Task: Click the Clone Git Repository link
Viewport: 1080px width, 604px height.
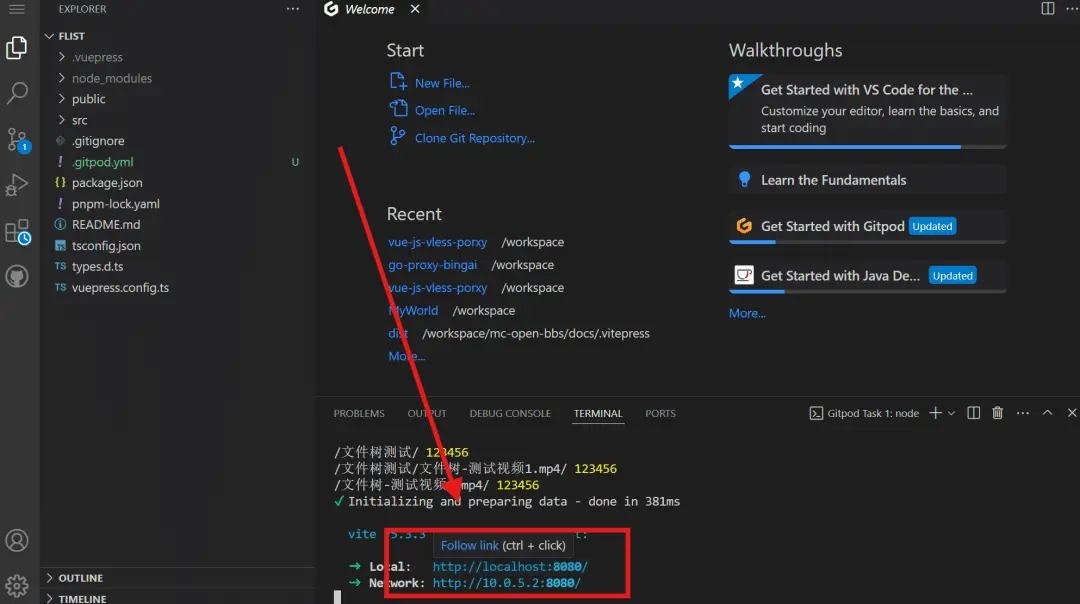Action: click(x=474, y=138)
